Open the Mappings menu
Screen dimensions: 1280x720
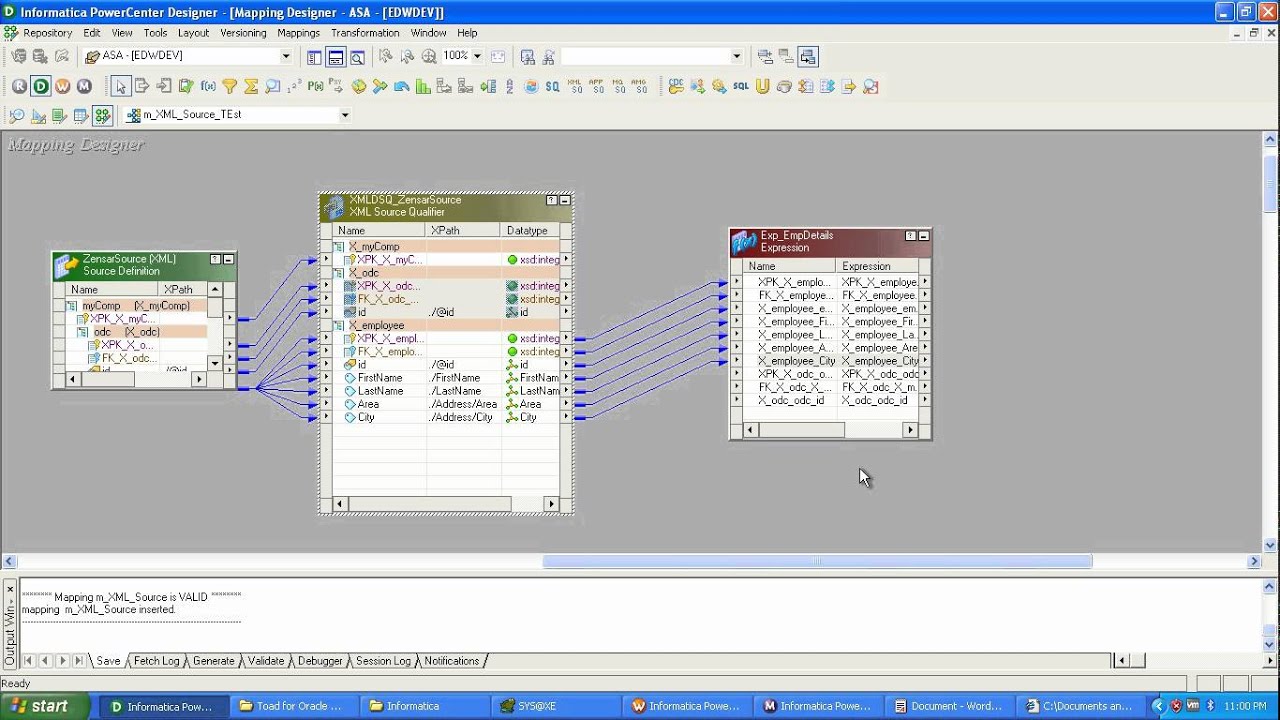click(x=298, y=33)
